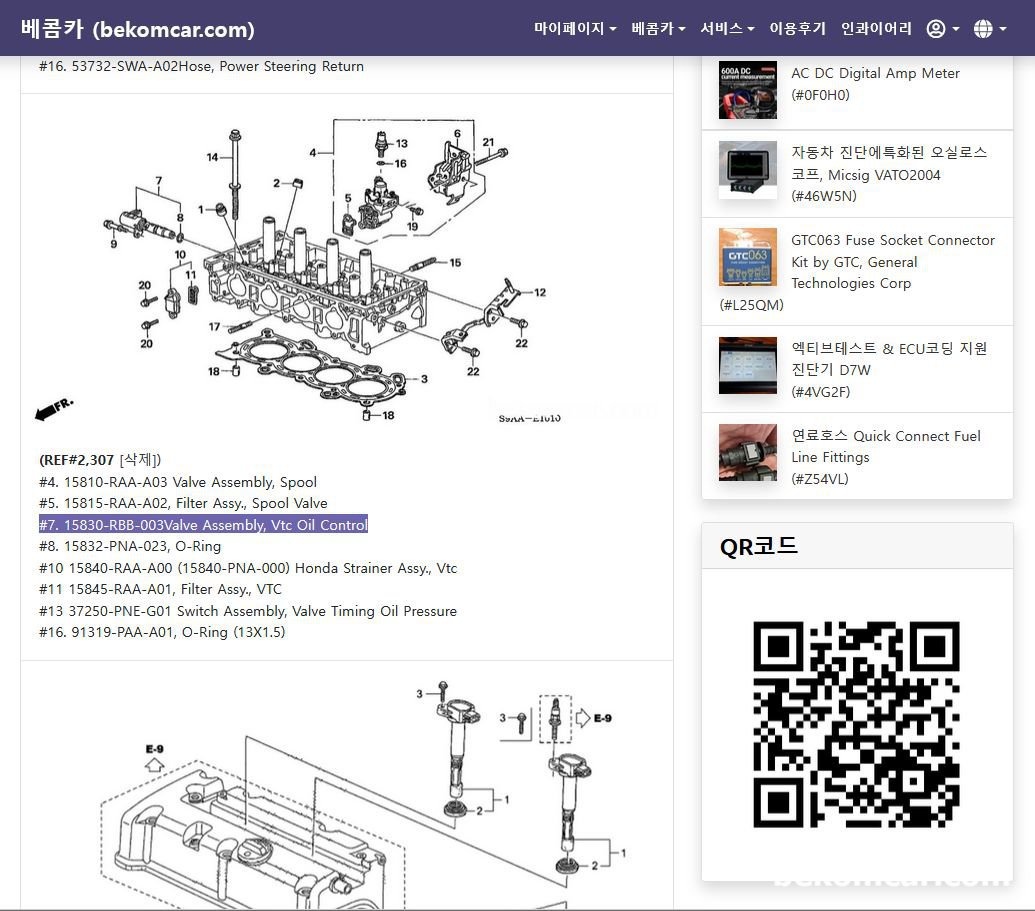The height and width of the screenshot is (911, 1035).
Task: Open the 인콰이어리 page
Action: tap(876, 28)
